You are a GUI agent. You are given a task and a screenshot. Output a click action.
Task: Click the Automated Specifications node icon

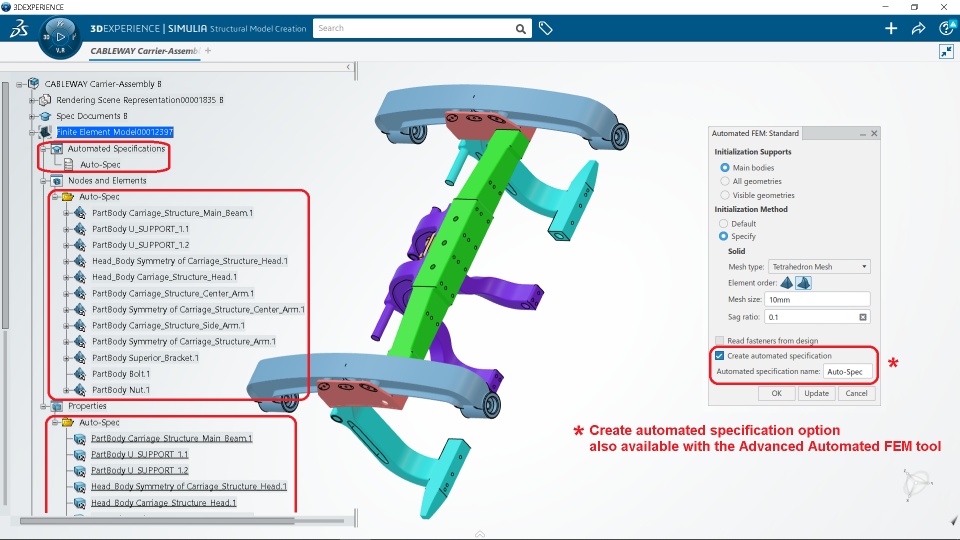pos(57,149)
